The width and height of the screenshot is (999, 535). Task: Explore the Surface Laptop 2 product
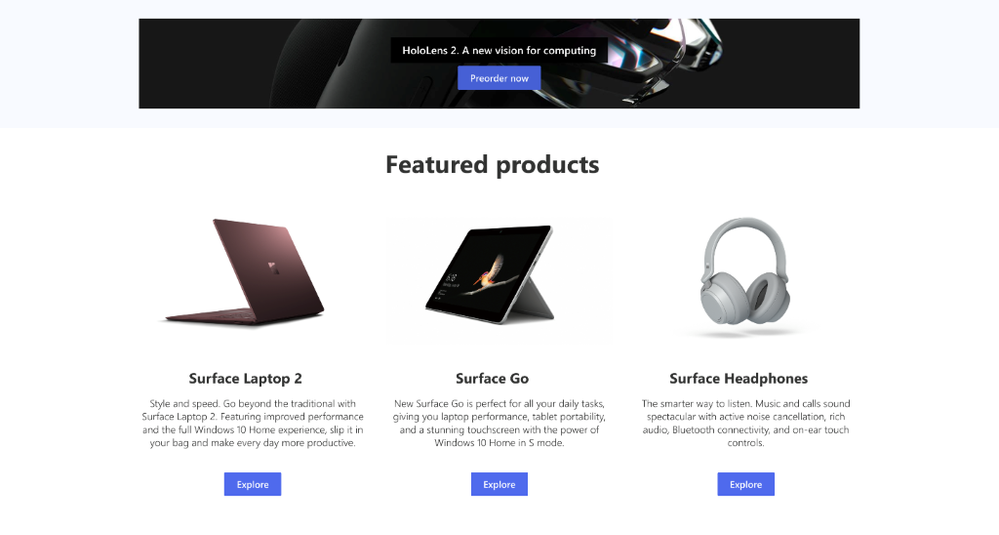click(x=252, y=484)
